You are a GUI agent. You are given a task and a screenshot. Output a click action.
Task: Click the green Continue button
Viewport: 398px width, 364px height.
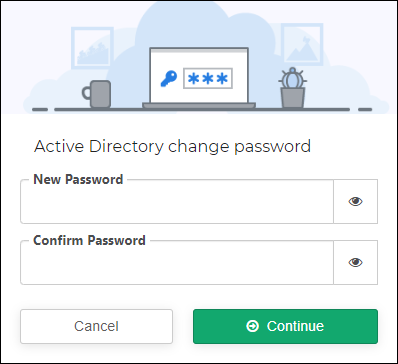(285, 326)
